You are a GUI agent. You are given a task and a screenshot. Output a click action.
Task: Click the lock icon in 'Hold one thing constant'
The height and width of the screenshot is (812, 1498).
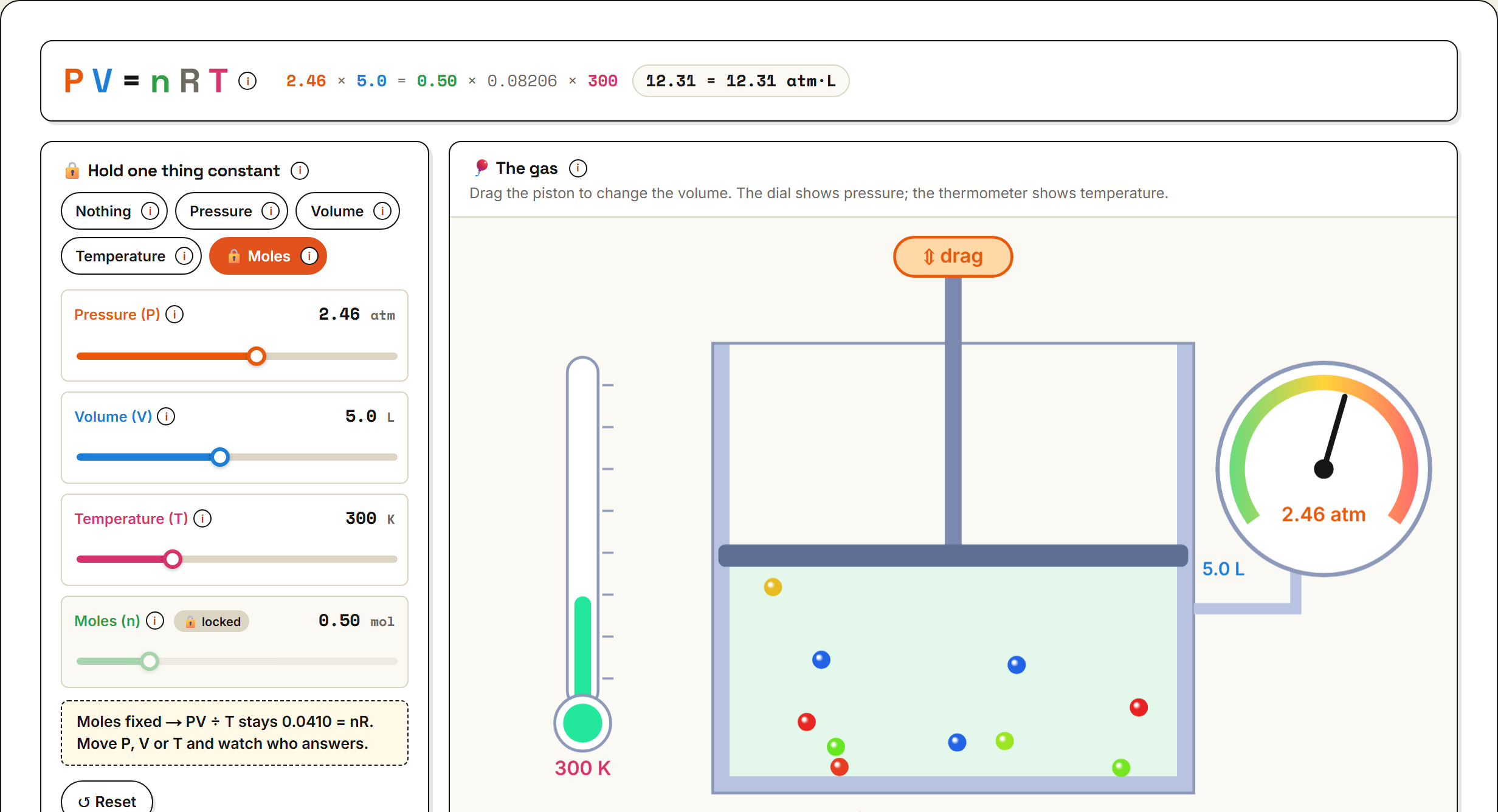pyautogui.click(x=72, y=170)
